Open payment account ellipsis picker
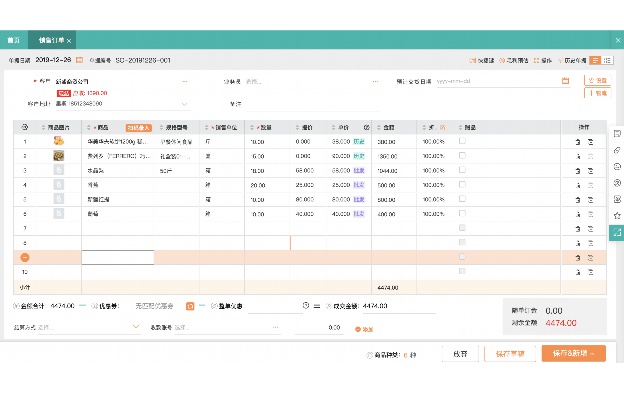 point(275,327)
